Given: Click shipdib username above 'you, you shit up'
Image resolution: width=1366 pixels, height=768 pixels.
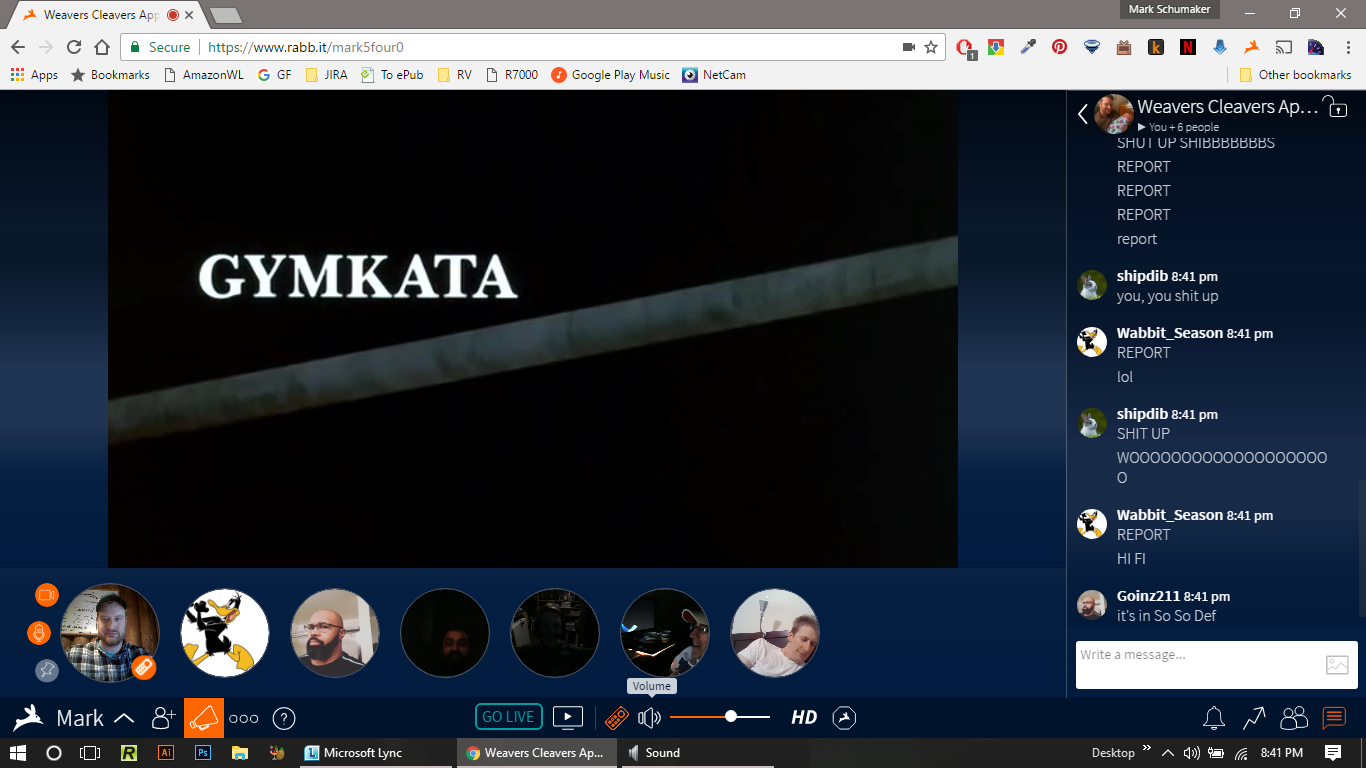Looking at the screenshot, I should (x=1142, y=276).
